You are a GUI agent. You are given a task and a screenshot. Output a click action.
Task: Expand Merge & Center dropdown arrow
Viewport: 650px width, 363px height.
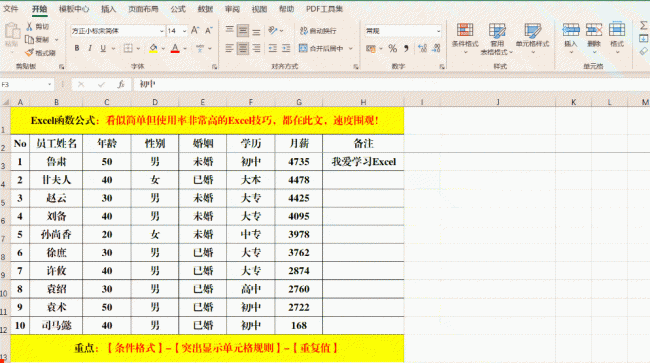351,48
